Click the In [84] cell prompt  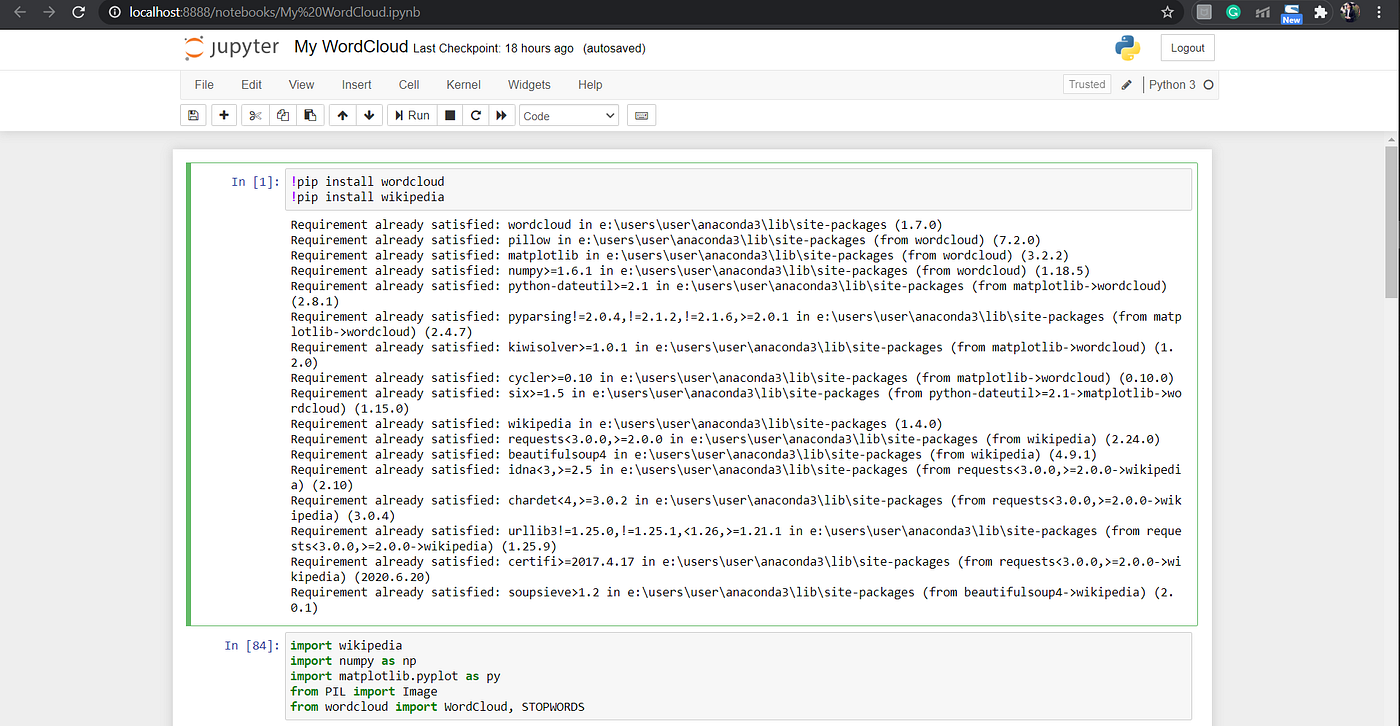[251, 646]
